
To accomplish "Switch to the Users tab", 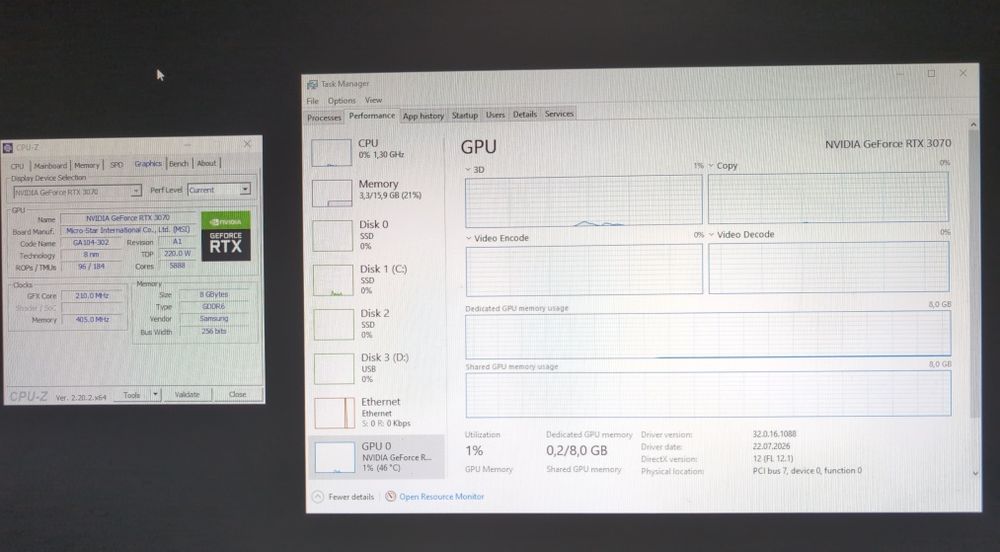I will coord(495,115).
